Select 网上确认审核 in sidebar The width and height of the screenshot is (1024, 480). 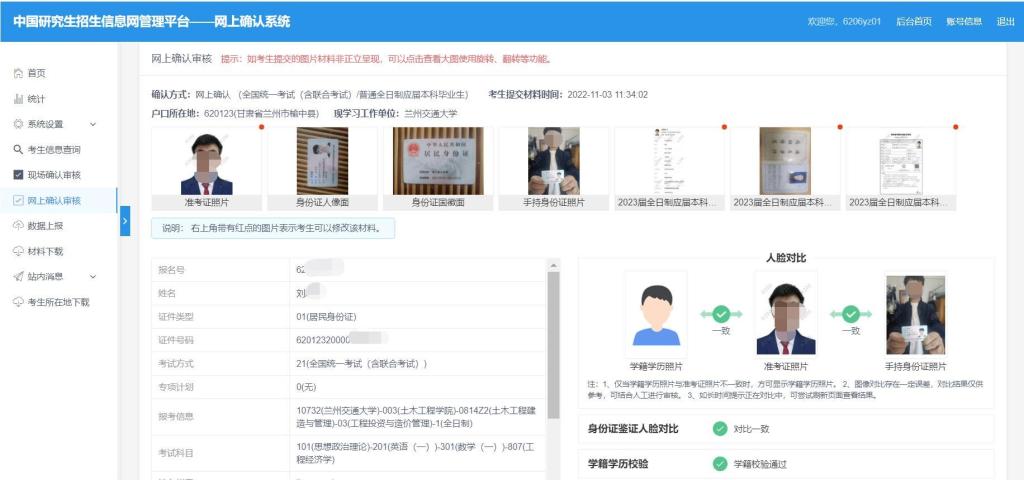[x=54, y=200]
